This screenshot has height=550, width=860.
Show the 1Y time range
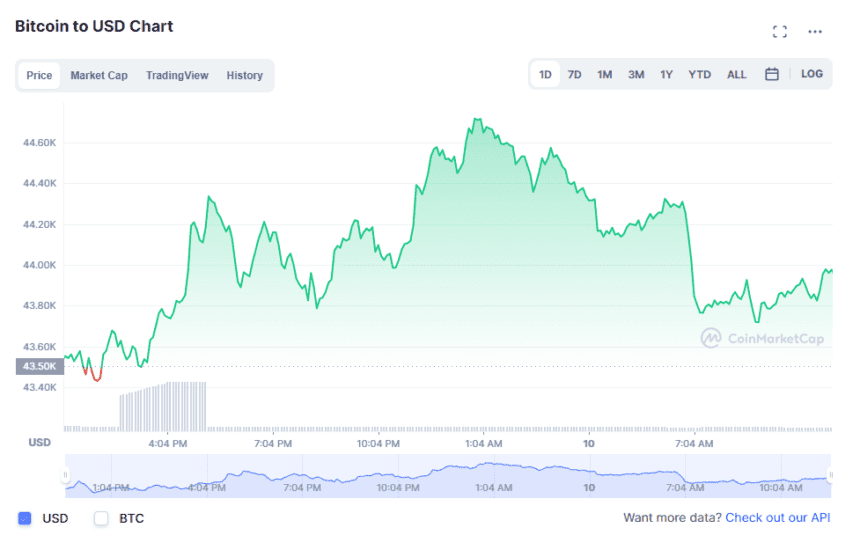[666, 74]
